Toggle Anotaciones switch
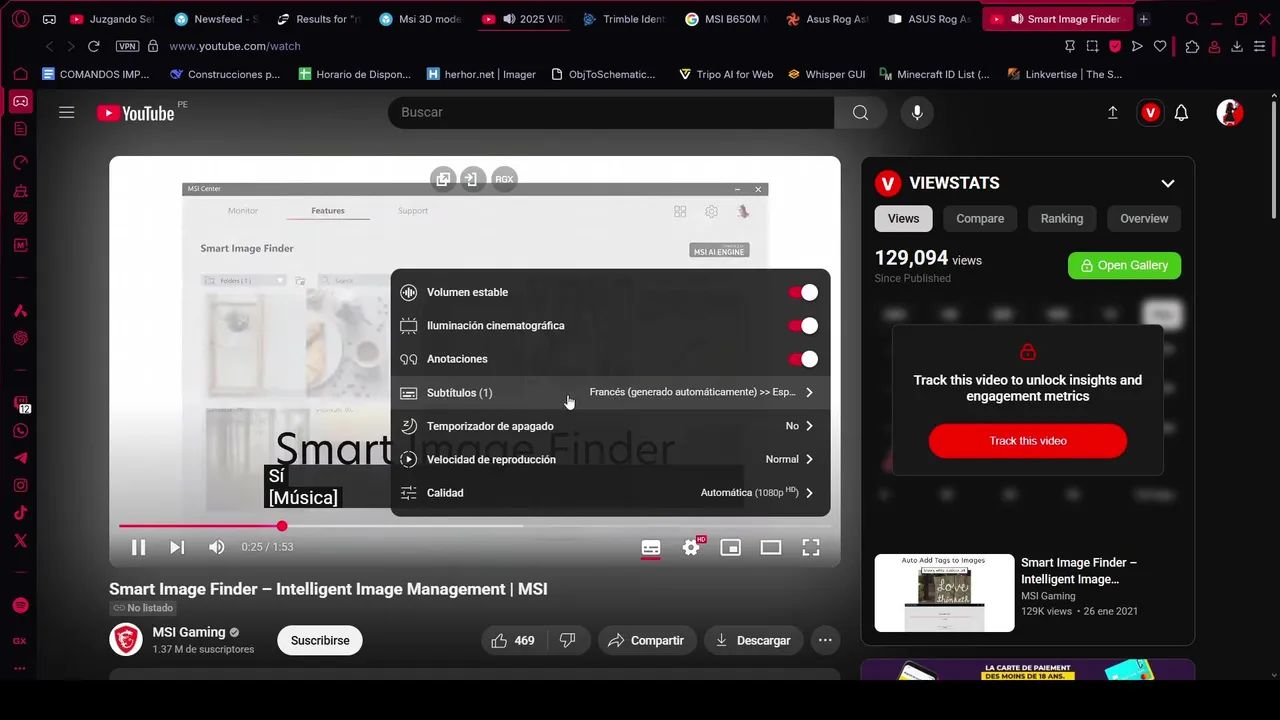Viewport: 1280px width, 720px height. tap(803, 359)
